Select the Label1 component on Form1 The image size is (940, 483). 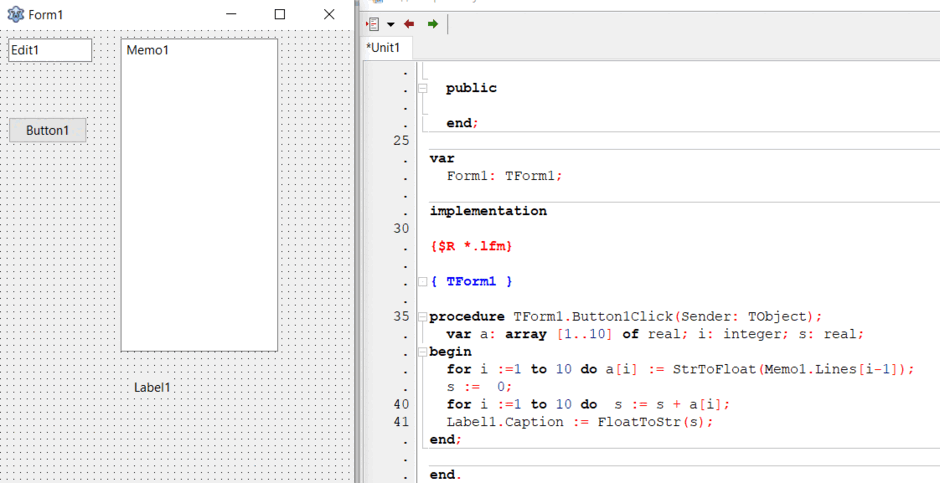click(152, 387)
